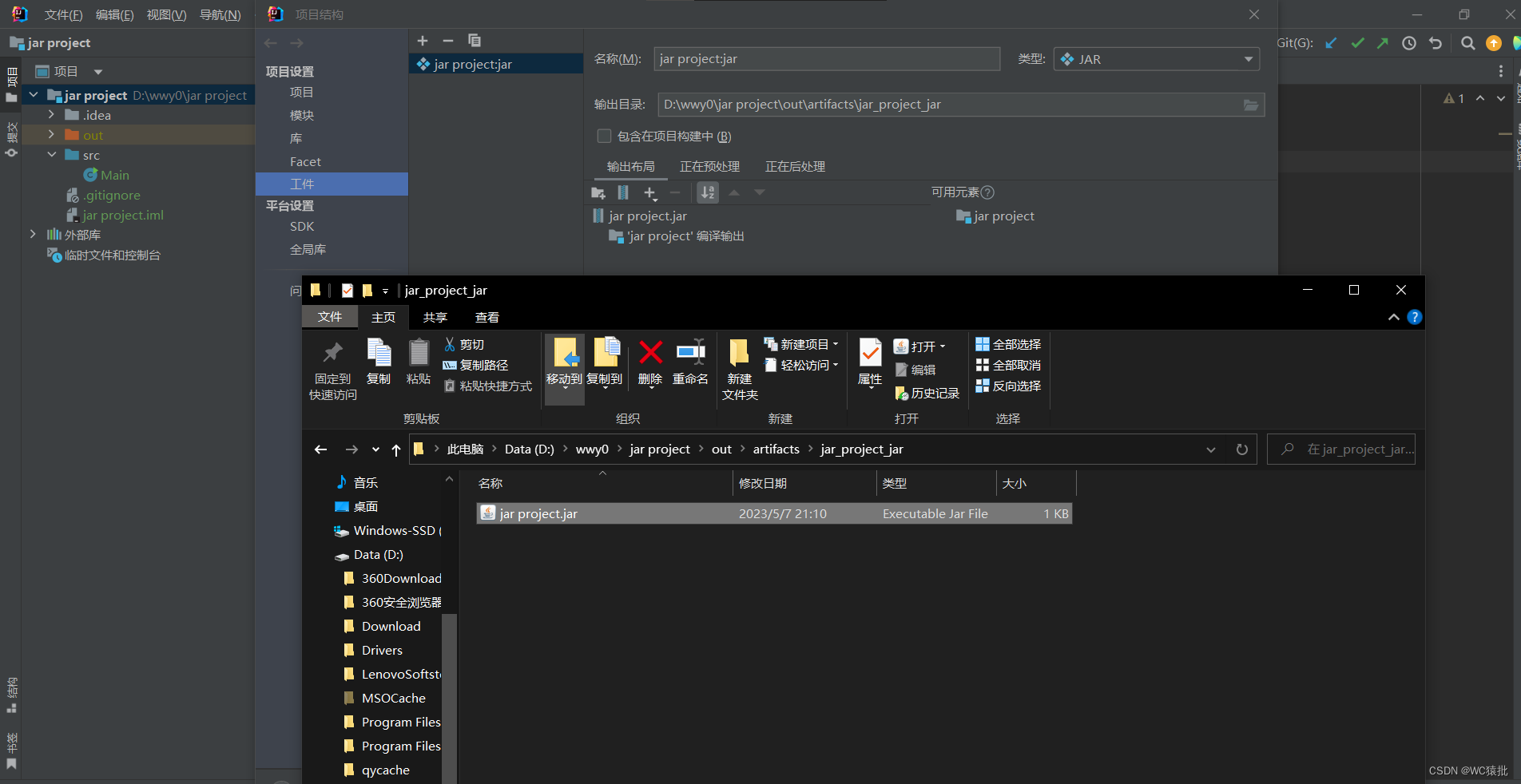The width and height of the screenshot is (1521, 784).
Task: Click 反向选择 in the Explorer ribbon
Action: [1008, 386]
